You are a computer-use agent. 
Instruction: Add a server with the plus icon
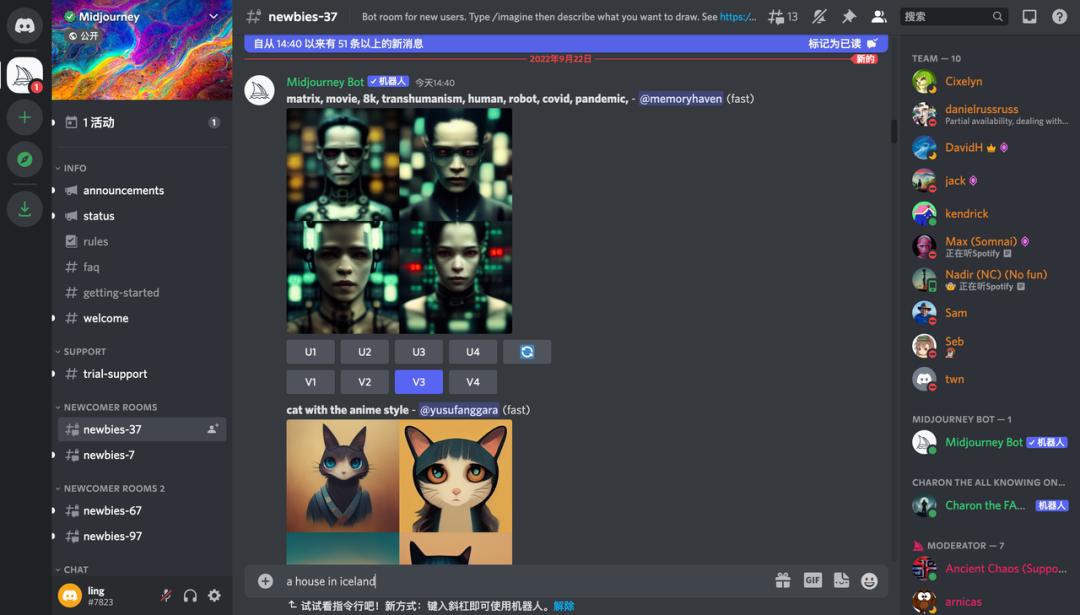pos(25,118)
